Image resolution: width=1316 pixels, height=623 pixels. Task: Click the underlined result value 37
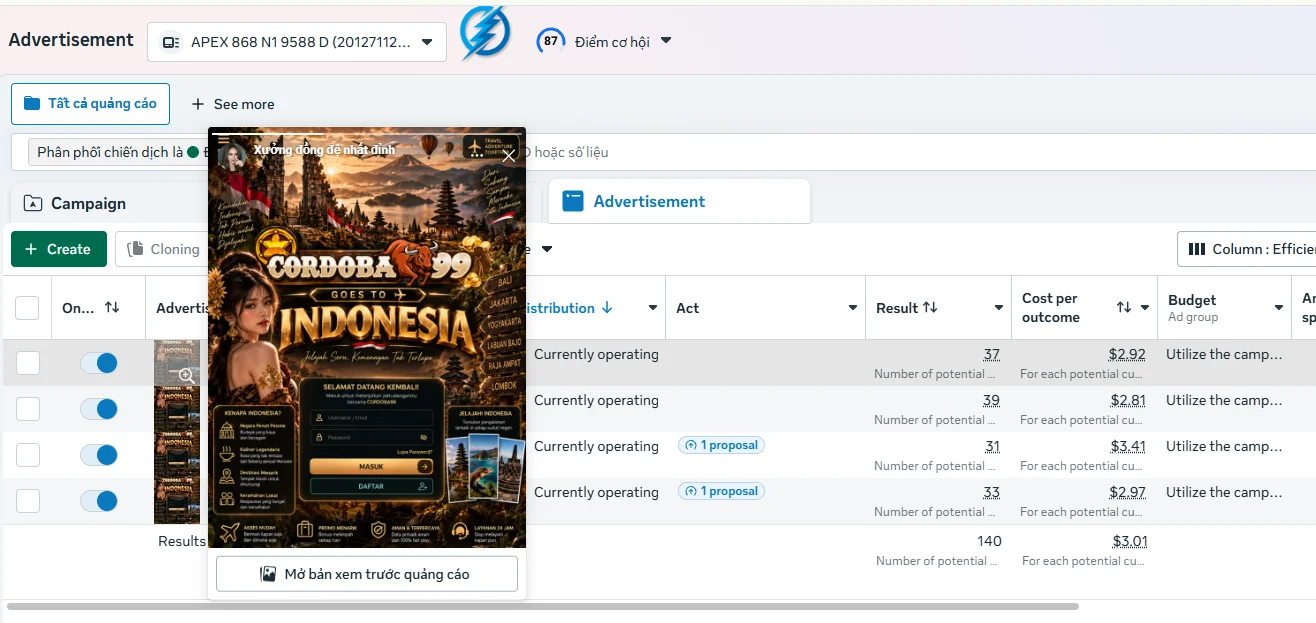click(991, 354)
